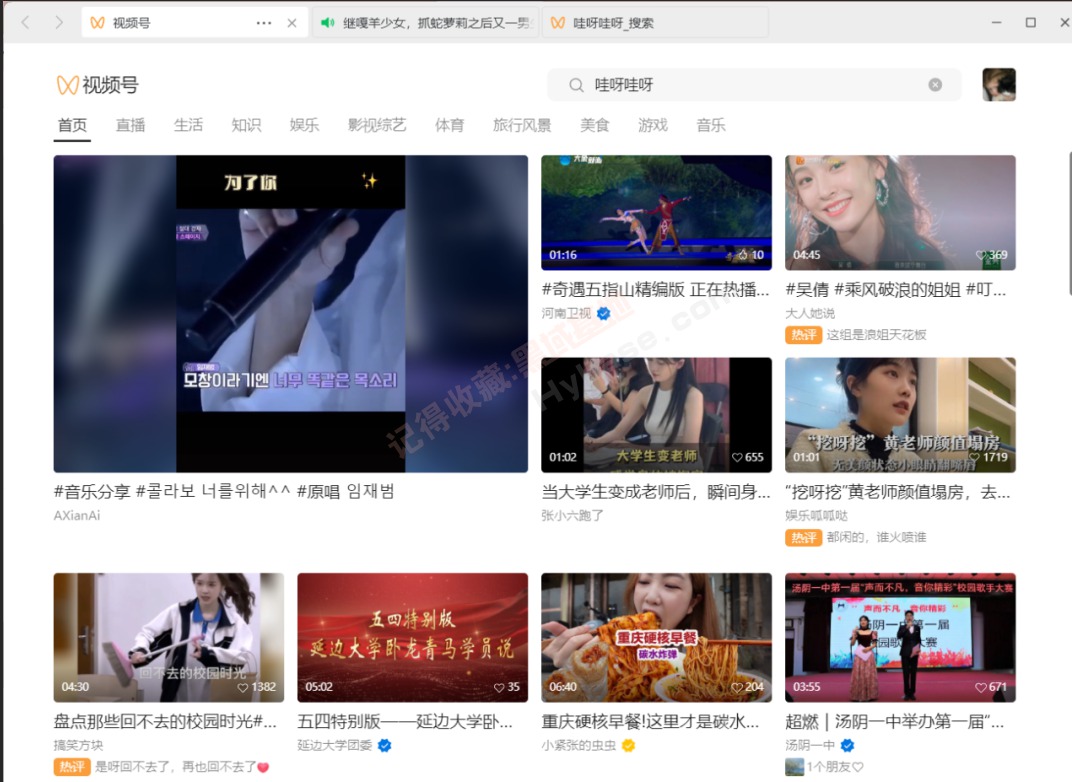
Task: Open the three-dots menu on 视频号 tab
Action: pyautogui.click(x=264, y=23)
